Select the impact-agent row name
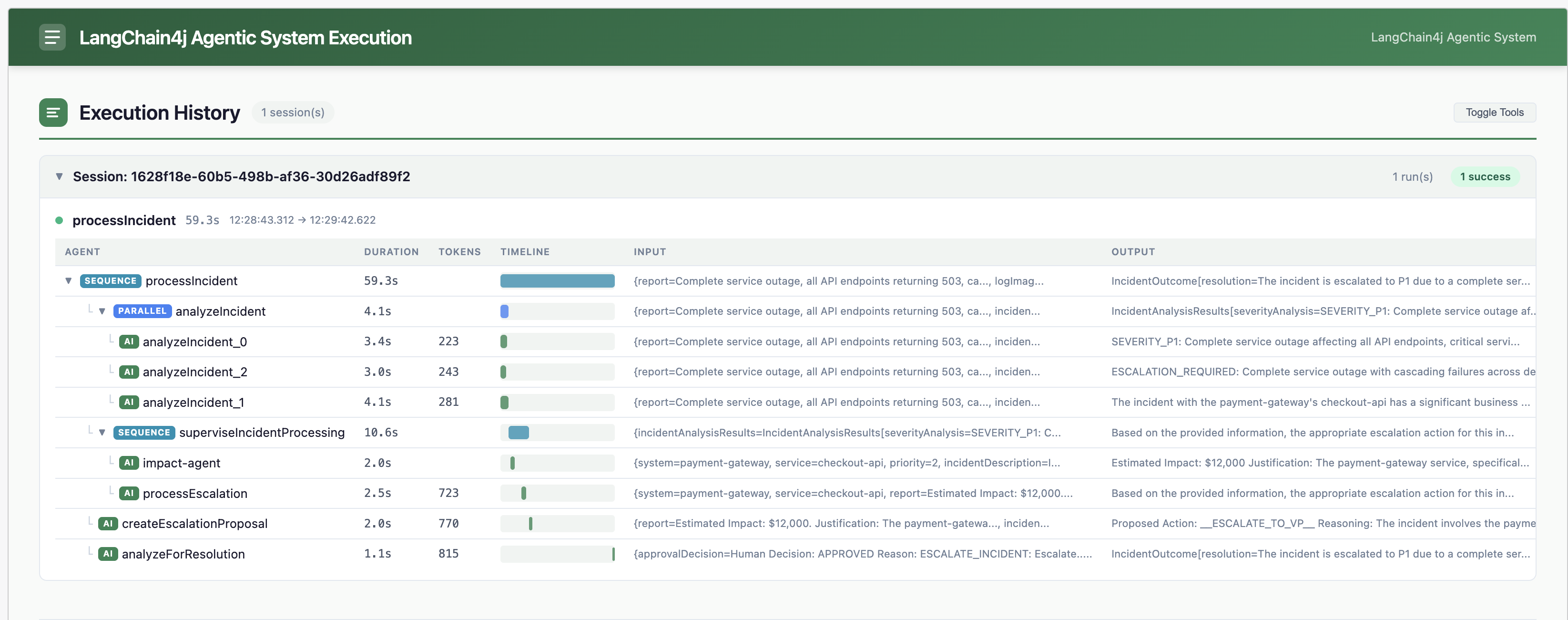1568x620 pixels. 182,463
